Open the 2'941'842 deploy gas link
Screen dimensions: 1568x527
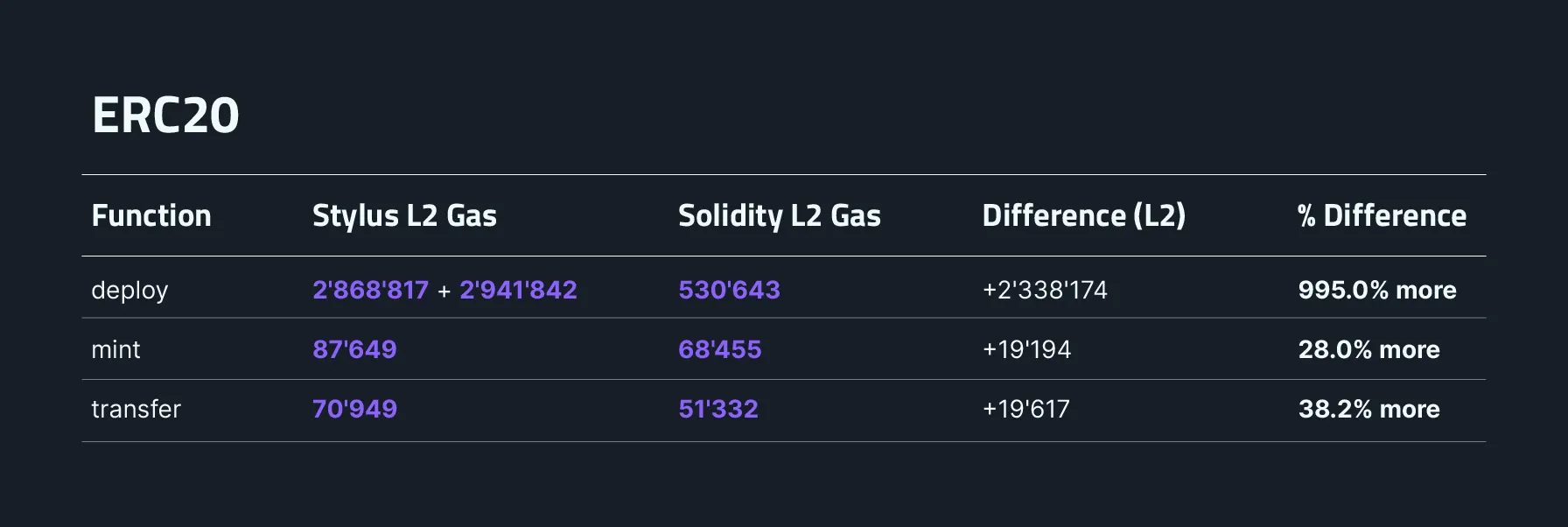518,290
